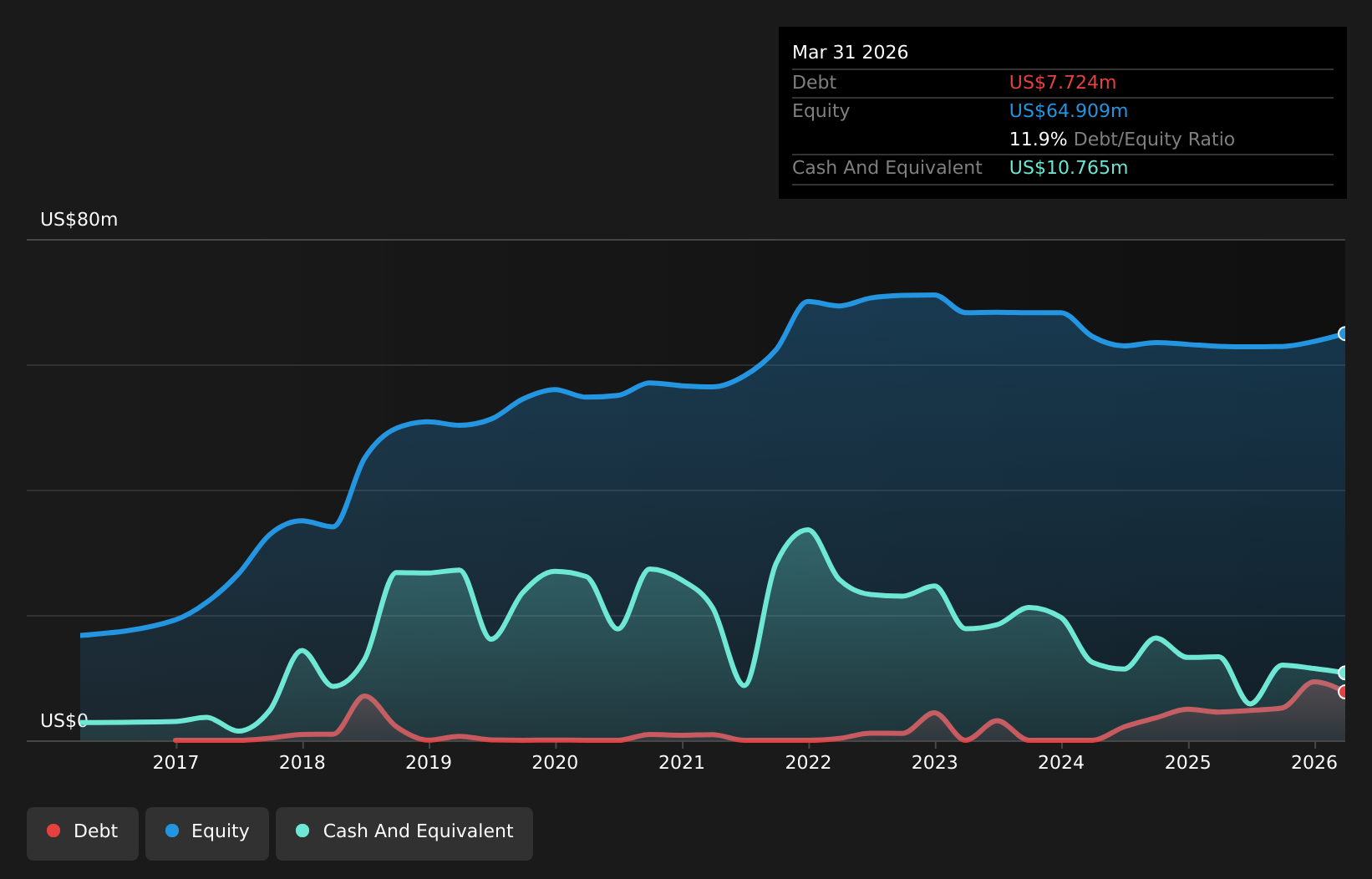The width and height of the screenshot is (1372, 879).
Task: Toggle the Equity series legend button
Action: click(207, 833)
